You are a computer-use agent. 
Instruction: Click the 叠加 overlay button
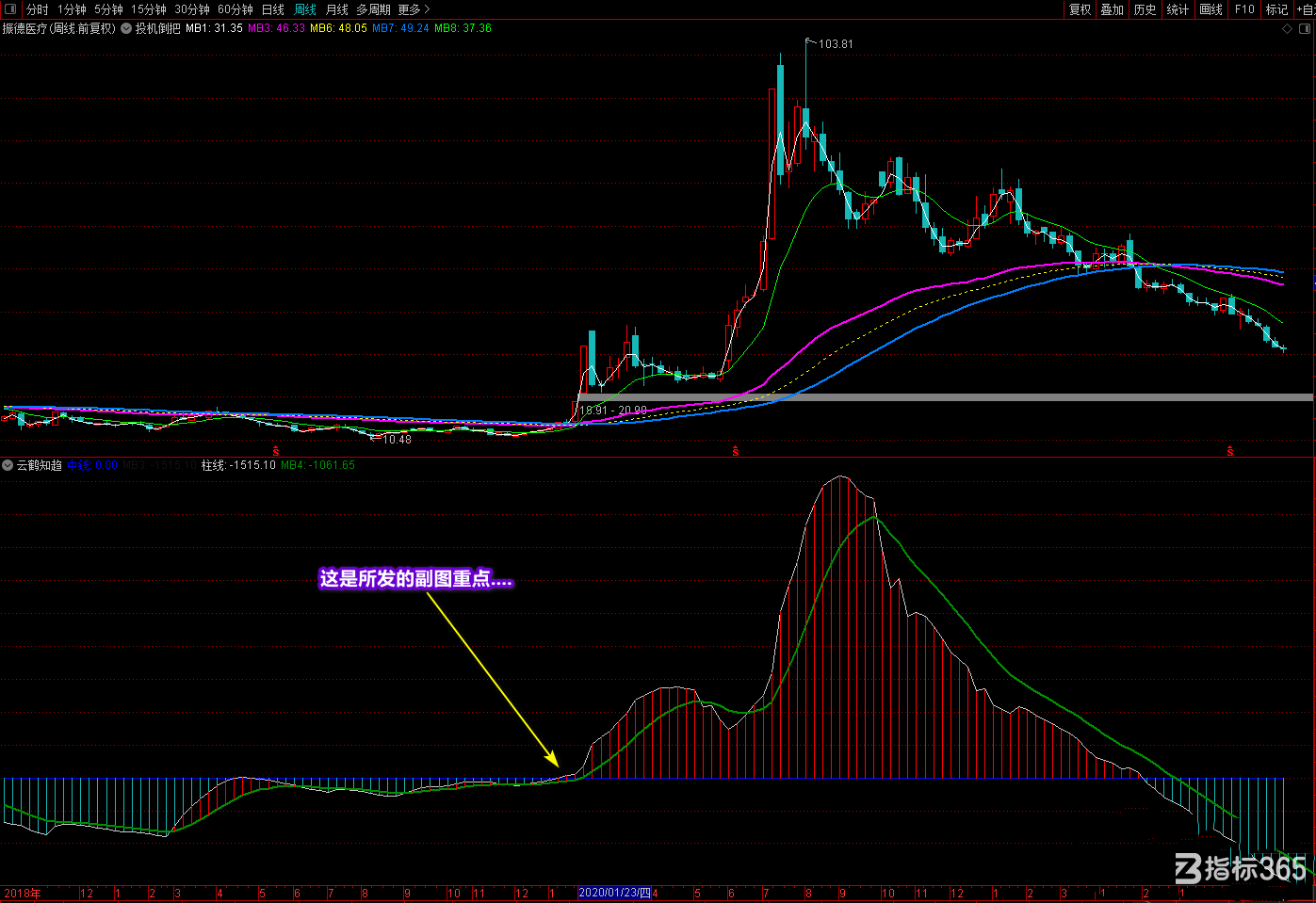coord(1113,9)
